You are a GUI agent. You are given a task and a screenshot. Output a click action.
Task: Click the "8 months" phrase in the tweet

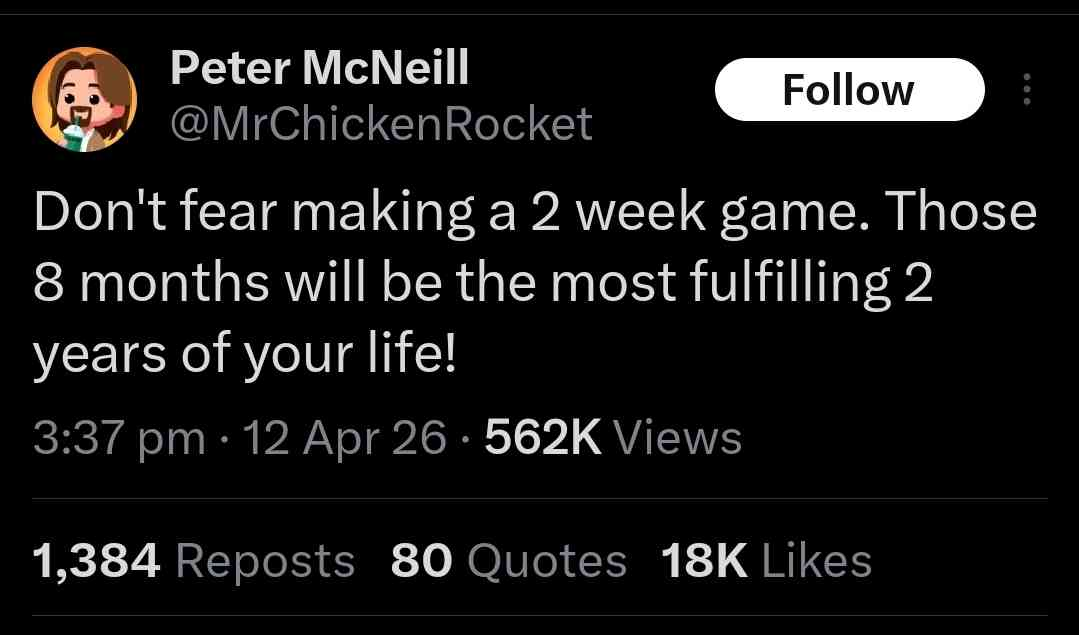pos(151,283)
